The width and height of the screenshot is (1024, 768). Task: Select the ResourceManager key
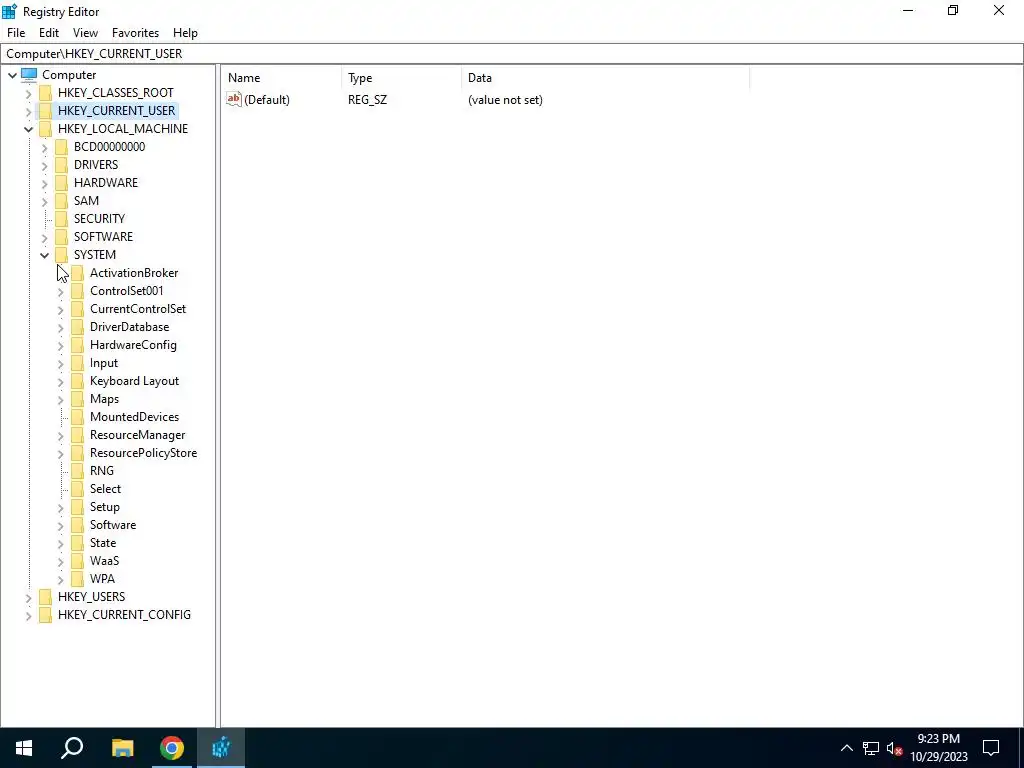[x=137, y=435]
